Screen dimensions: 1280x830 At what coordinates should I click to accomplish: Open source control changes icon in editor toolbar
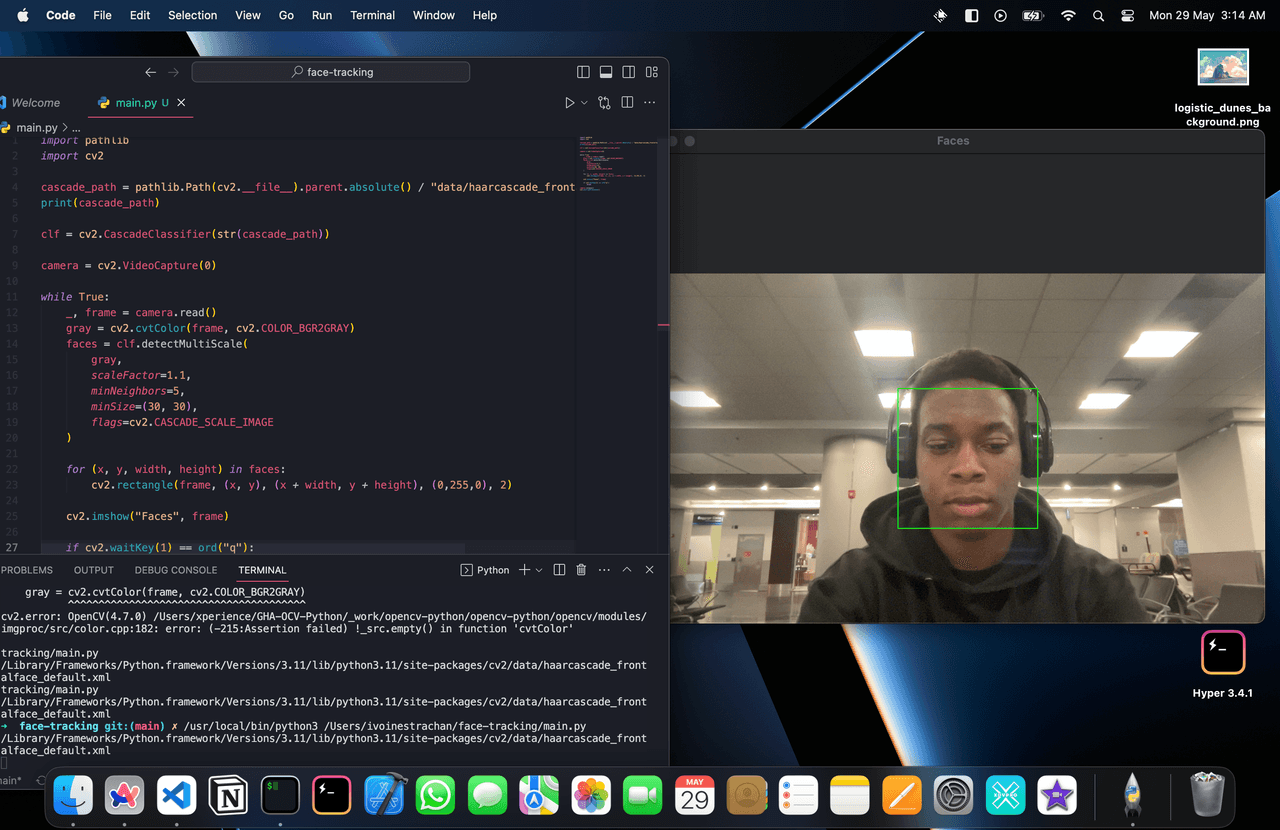click(604, 103)
